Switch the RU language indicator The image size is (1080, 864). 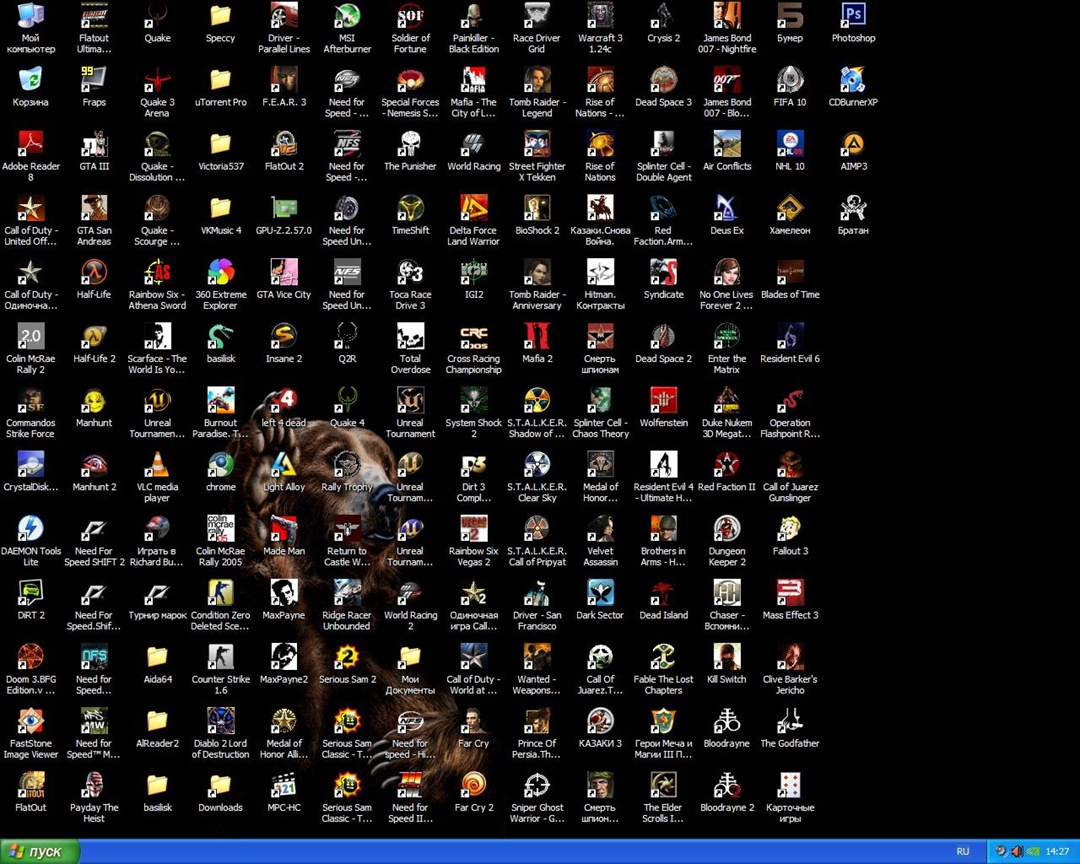pyautogui.click(x=963, y=852)
